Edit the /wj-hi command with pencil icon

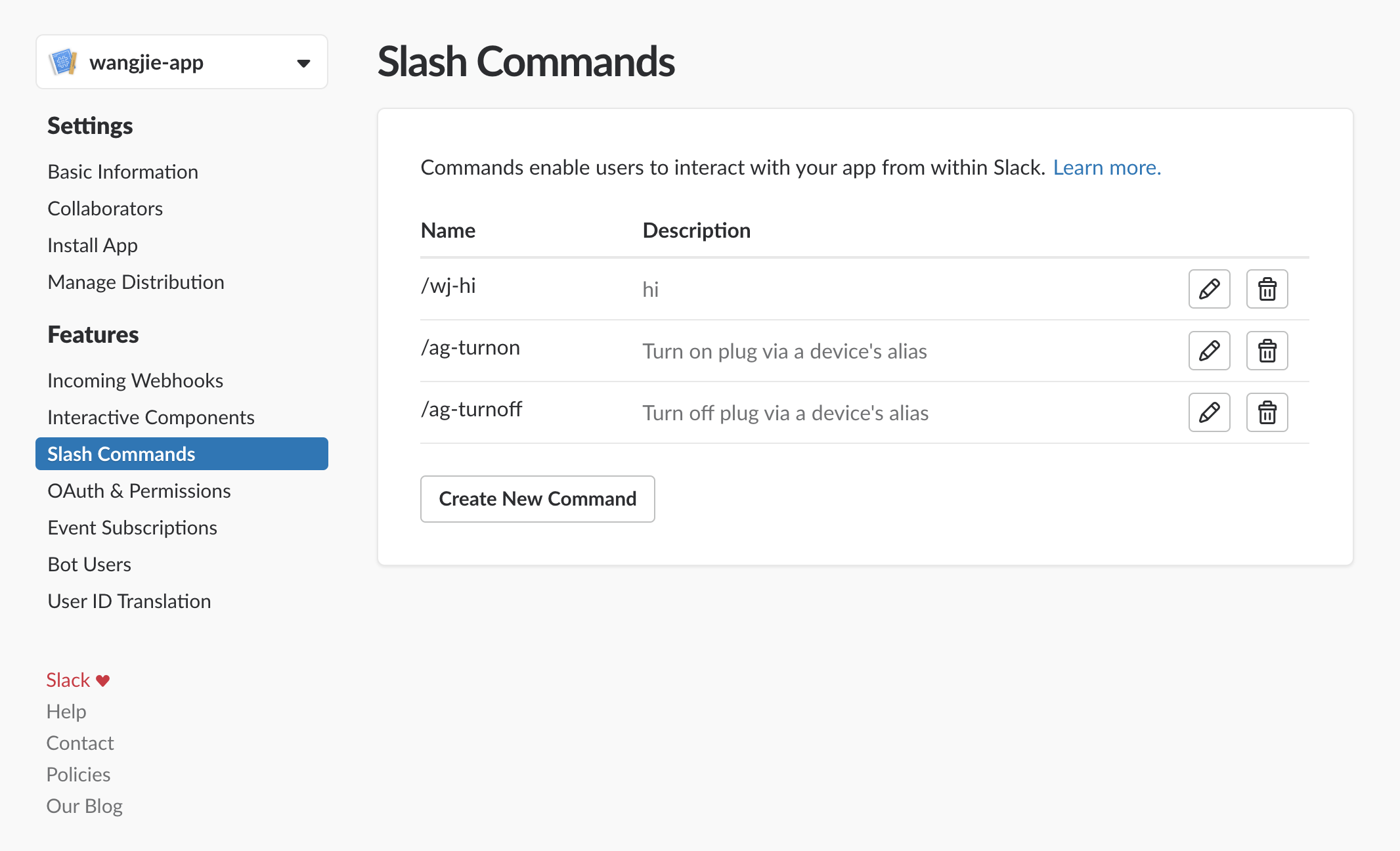pyautogui.click(x=1209, y=289)
